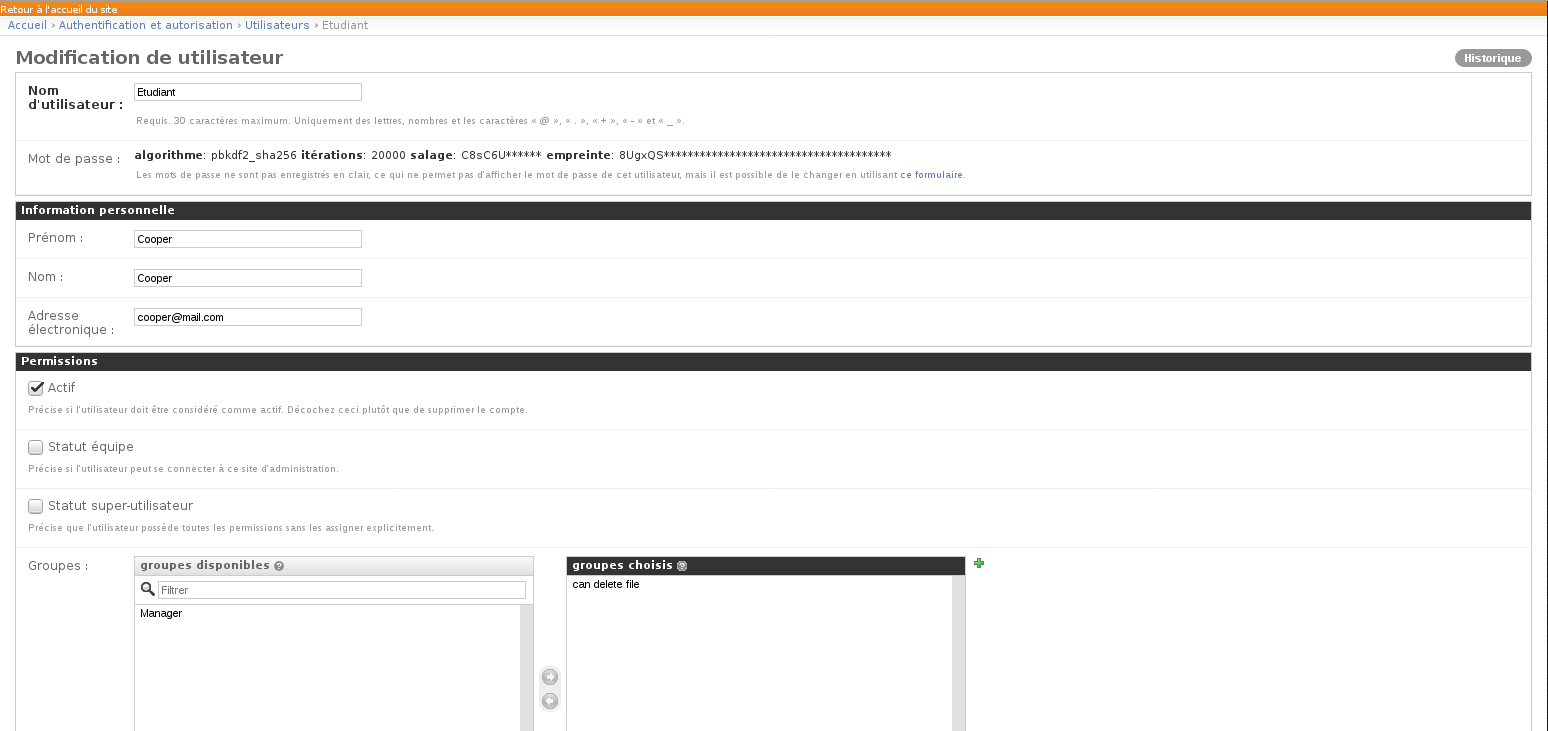1548x731 pixels.
Task: Select Manager in available groups list
Action: [161, 613]
